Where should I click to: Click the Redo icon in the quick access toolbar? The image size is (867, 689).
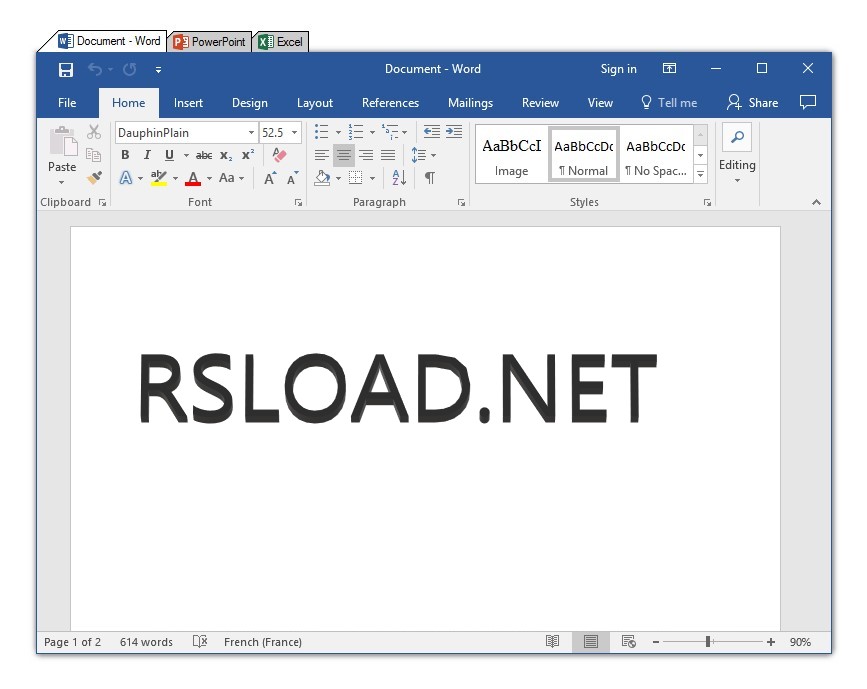[129, 69]
